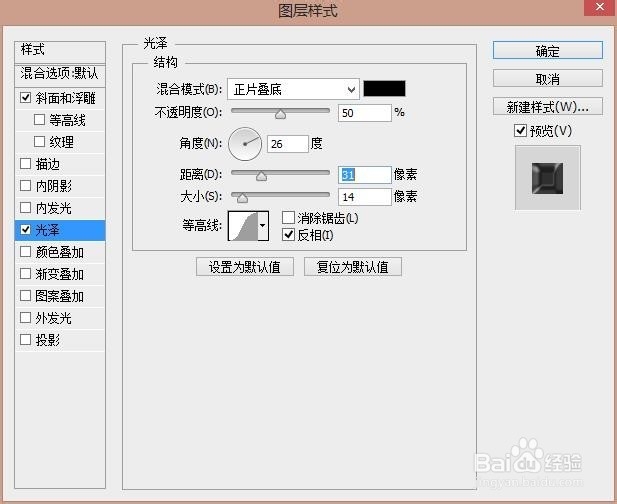Click the size field showing 14
This screenshot has height=504, width=617.
pos(365,197)
